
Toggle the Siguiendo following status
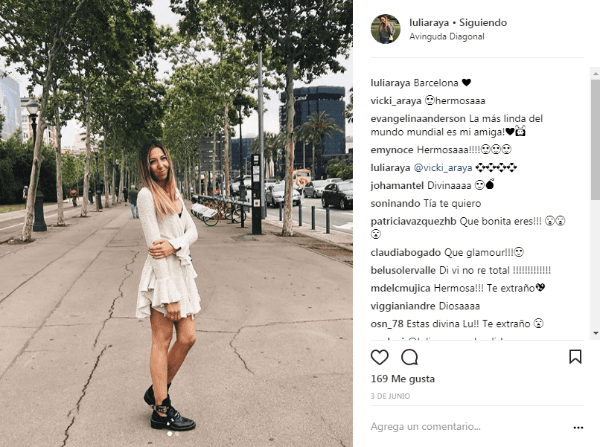click(483, 23)
